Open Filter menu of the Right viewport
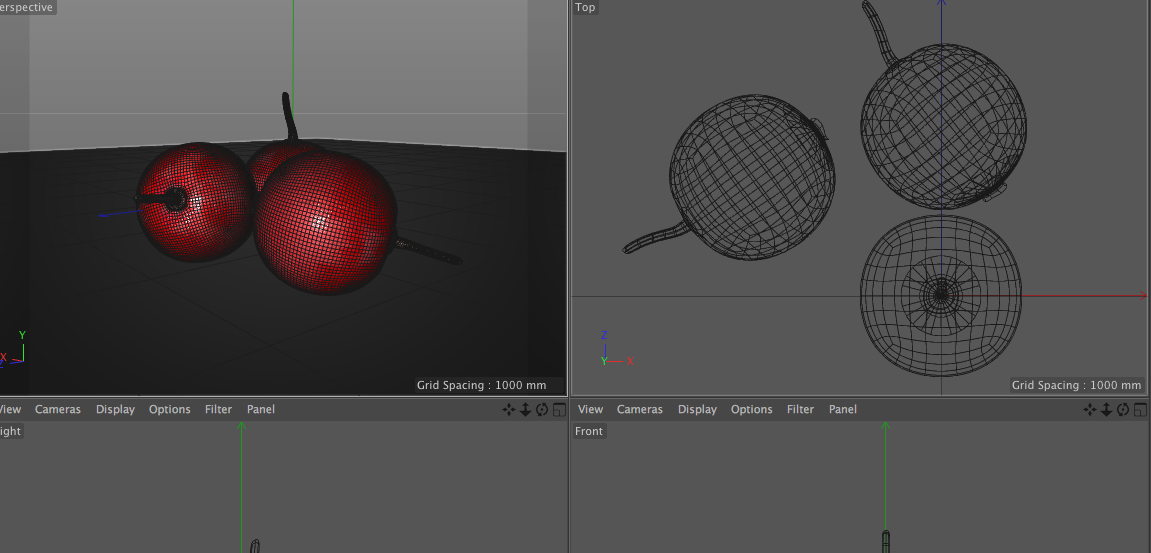The width and height of the screenshot is (1151, 553). (218, 409)
